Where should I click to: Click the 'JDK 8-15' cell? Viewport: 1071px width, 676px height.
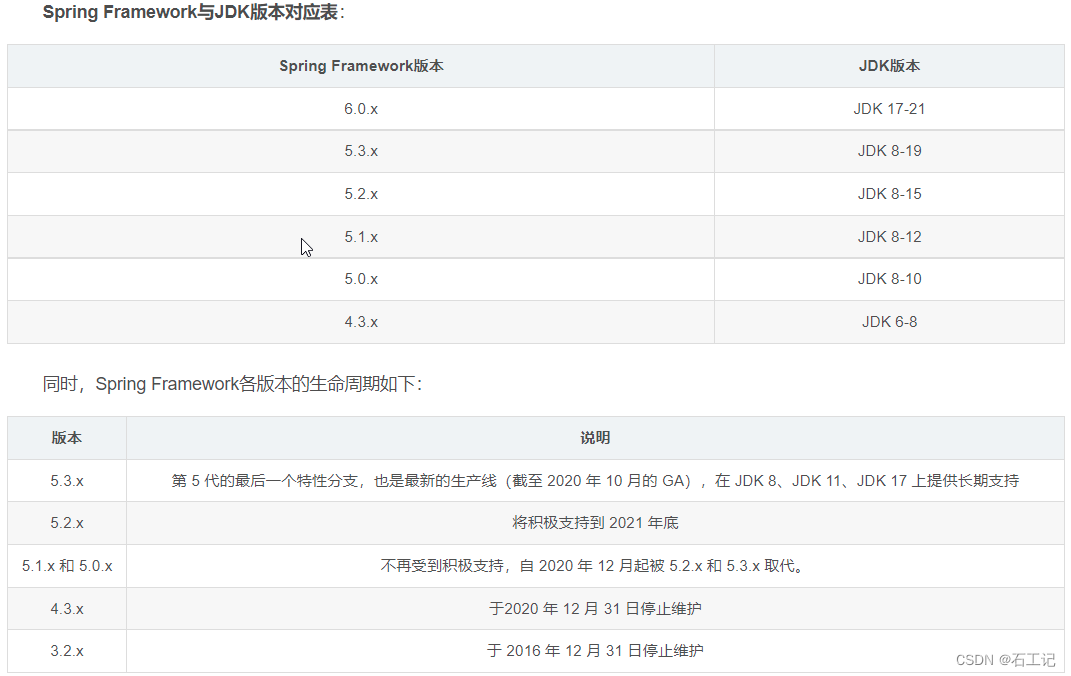point(889,195)
